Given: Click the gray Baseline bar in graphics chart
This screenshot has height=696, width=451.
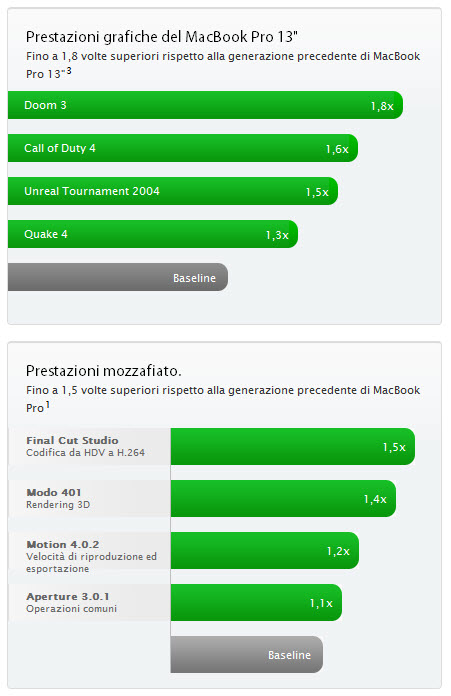Looking at the screenshot, I should [x=118, y=277].
